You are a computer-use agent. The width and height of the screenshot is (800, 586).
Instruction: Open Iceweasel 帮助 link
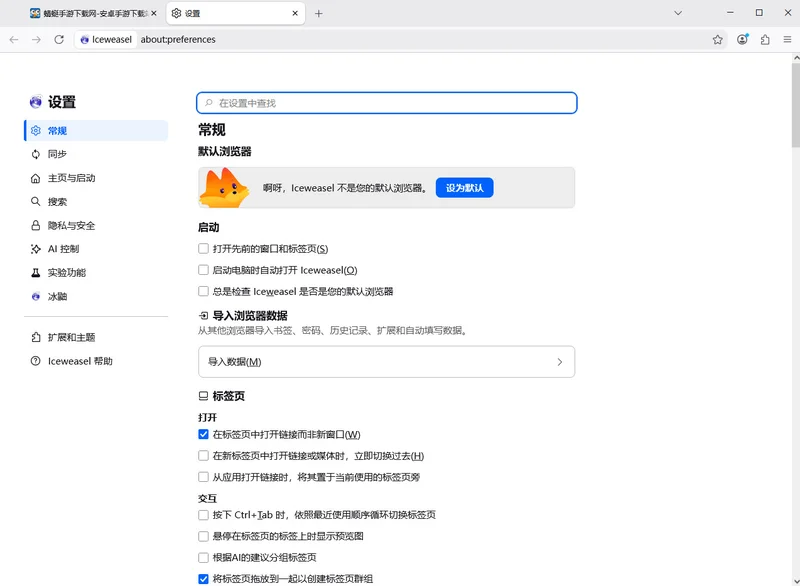tap(96, 361)
